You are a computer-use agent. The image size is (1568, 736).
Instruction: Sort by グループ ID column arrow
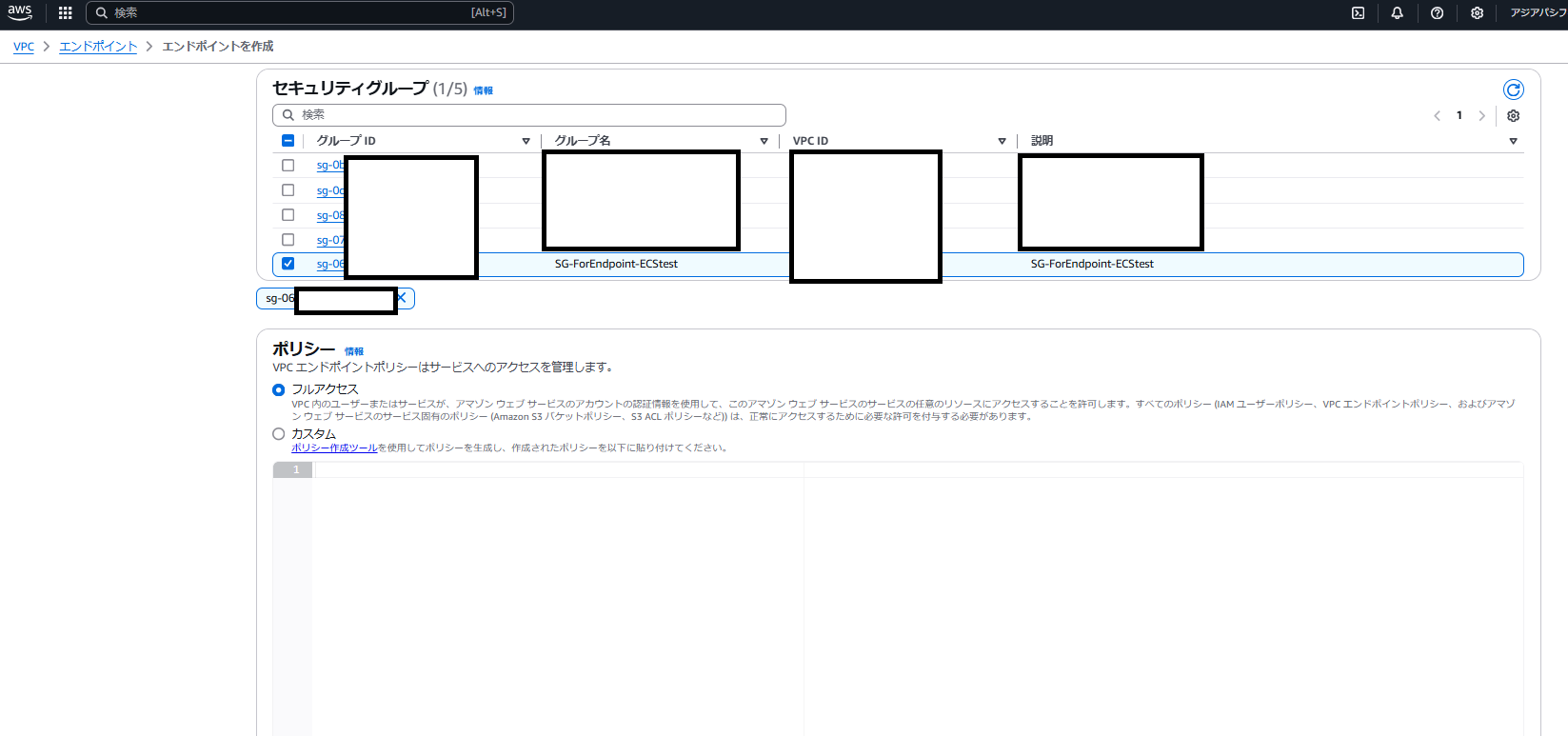coord(526,141)
